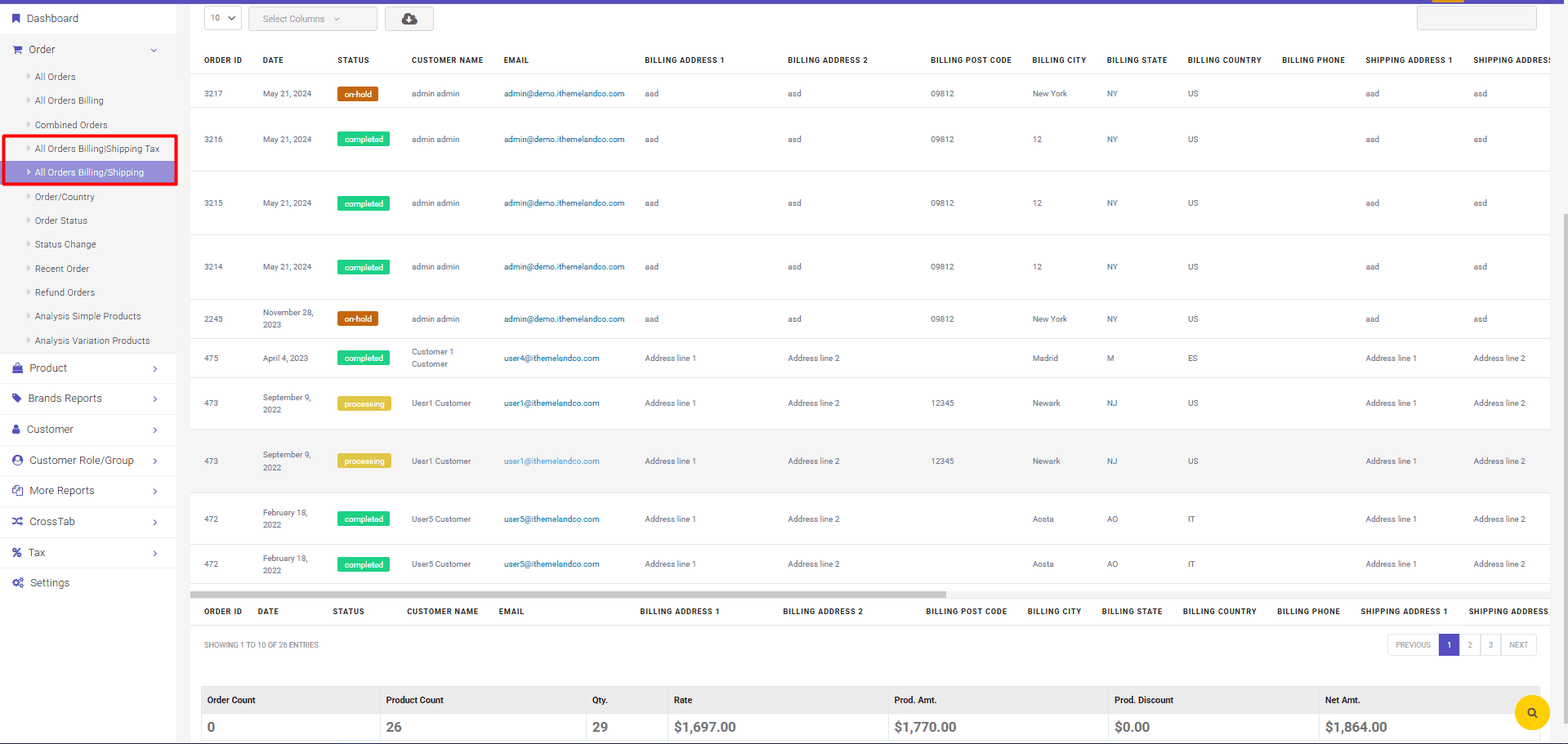The height and width of the screenshot is (744, 1568).
Task: Open the Product section via its bag icon
Action: [x=18, y=368]
